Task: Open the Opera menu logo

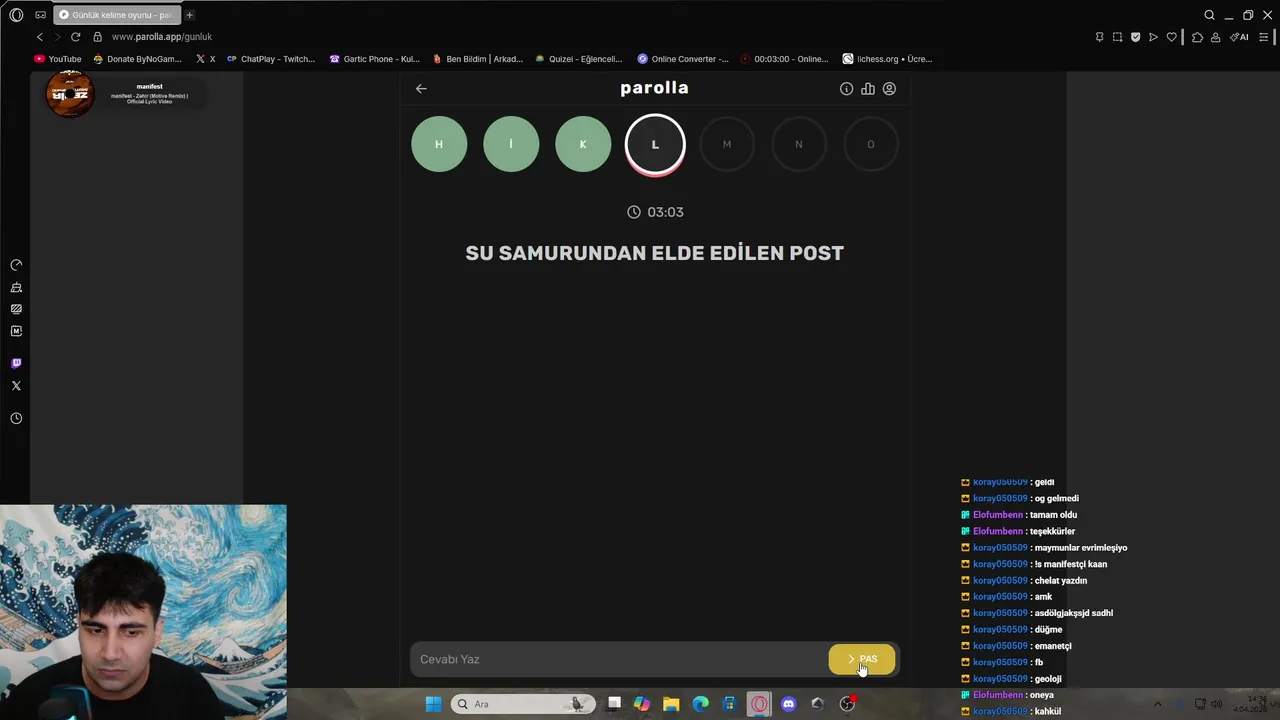Action: (x=16, y=15)
